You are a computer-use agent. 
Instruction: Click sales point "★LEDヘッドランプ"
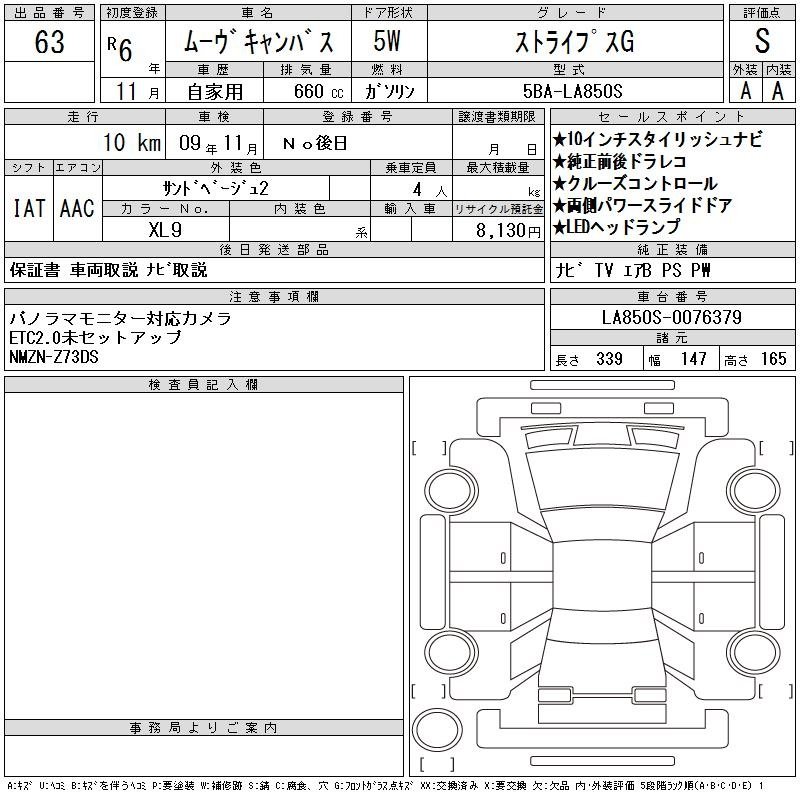(x=617, y=227)
